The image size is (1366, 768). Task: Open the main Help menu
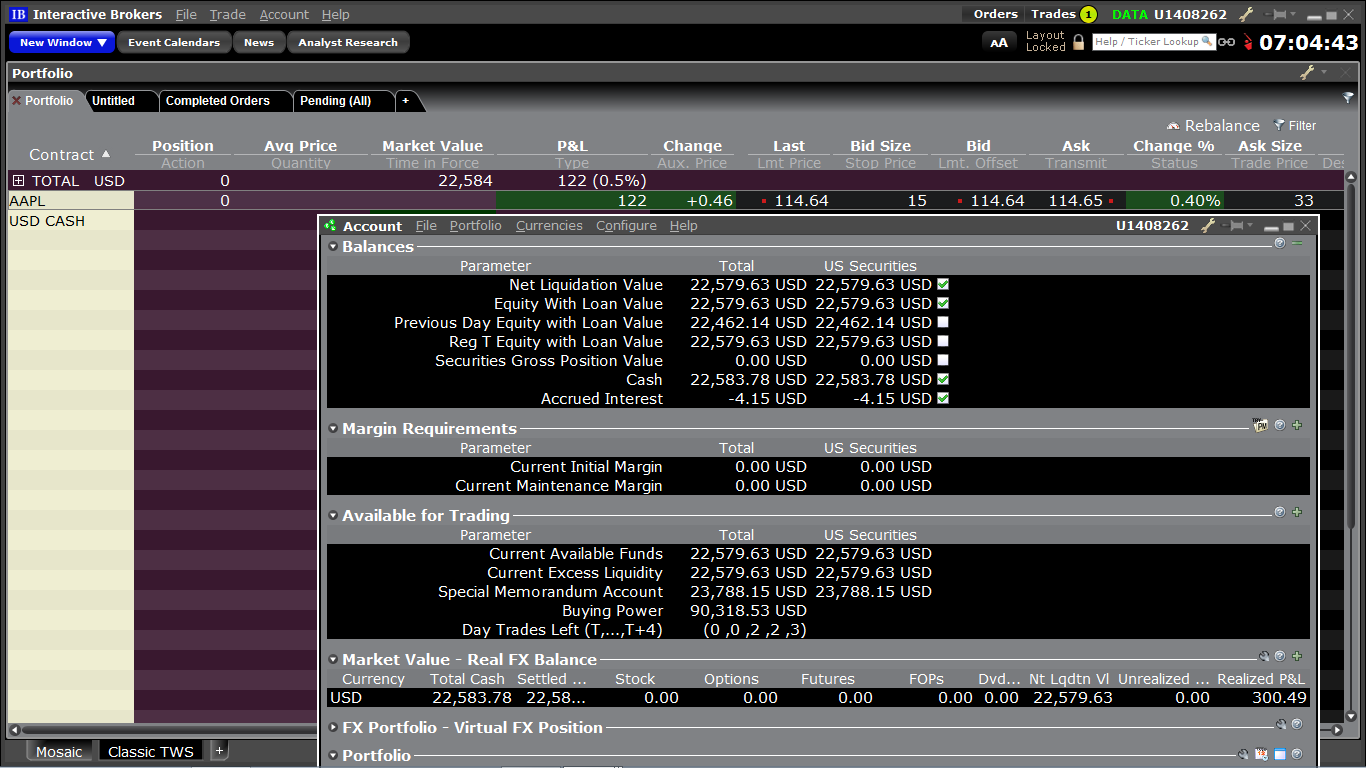point(336,14)
